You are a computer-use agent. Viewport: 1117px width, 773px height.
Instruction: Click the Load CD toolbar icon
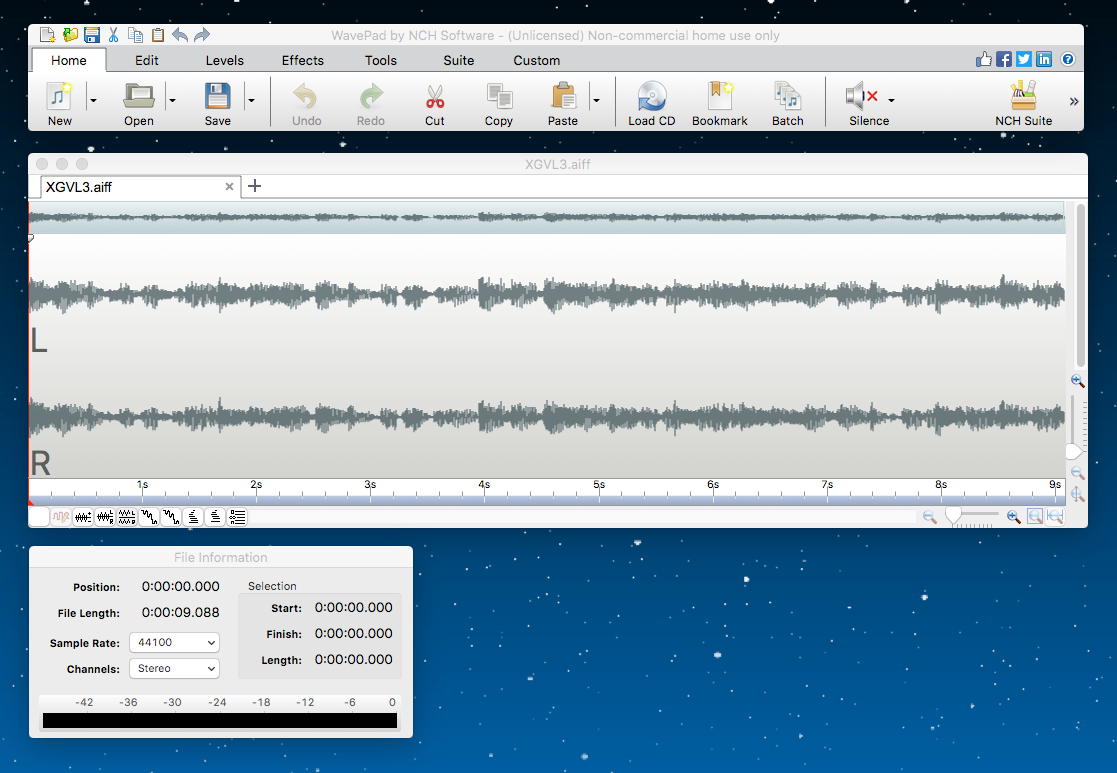[x=651, y=98]
